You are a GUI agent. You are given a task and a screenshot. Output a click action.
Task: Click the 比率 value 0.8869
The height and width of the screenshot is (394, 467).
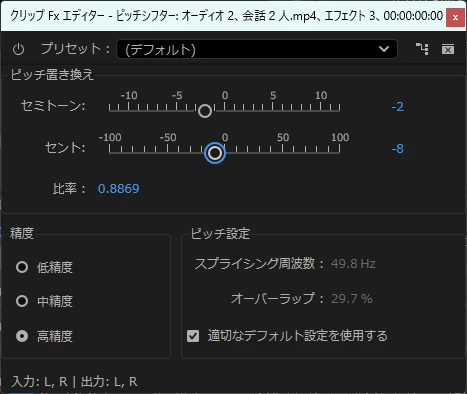[119, 189]
